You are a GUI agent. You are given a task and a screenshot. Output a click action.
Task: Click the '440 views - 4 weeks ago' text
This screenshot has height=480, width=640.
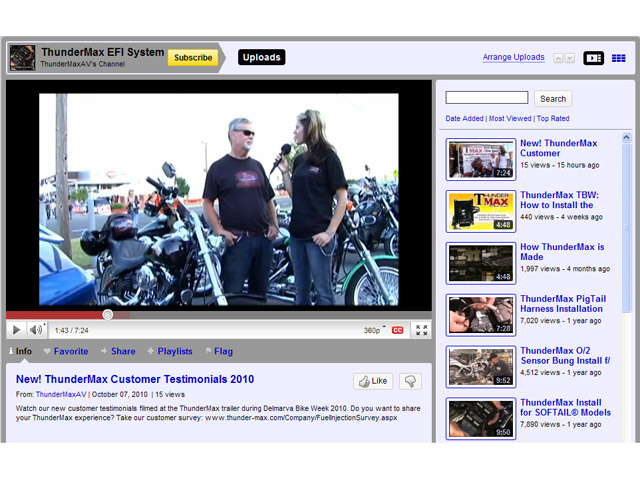tap(561, 217)
